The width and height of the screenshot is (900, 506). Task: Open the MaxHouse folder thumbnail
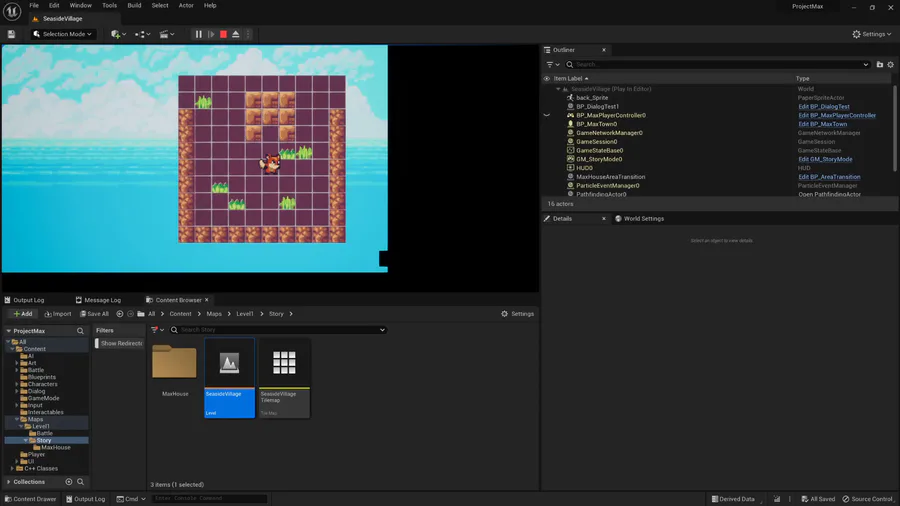174,363
